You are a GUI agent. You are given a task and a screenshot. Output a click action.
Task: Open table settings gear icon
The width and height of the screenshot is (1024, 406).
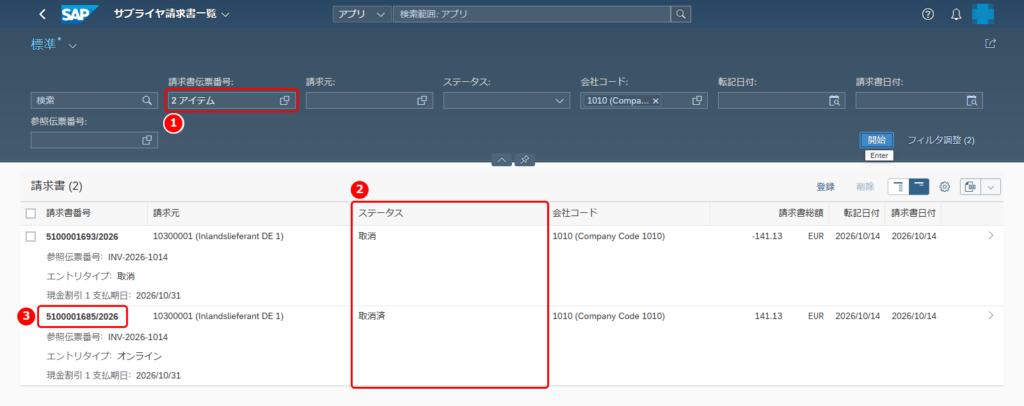point(944,187)
